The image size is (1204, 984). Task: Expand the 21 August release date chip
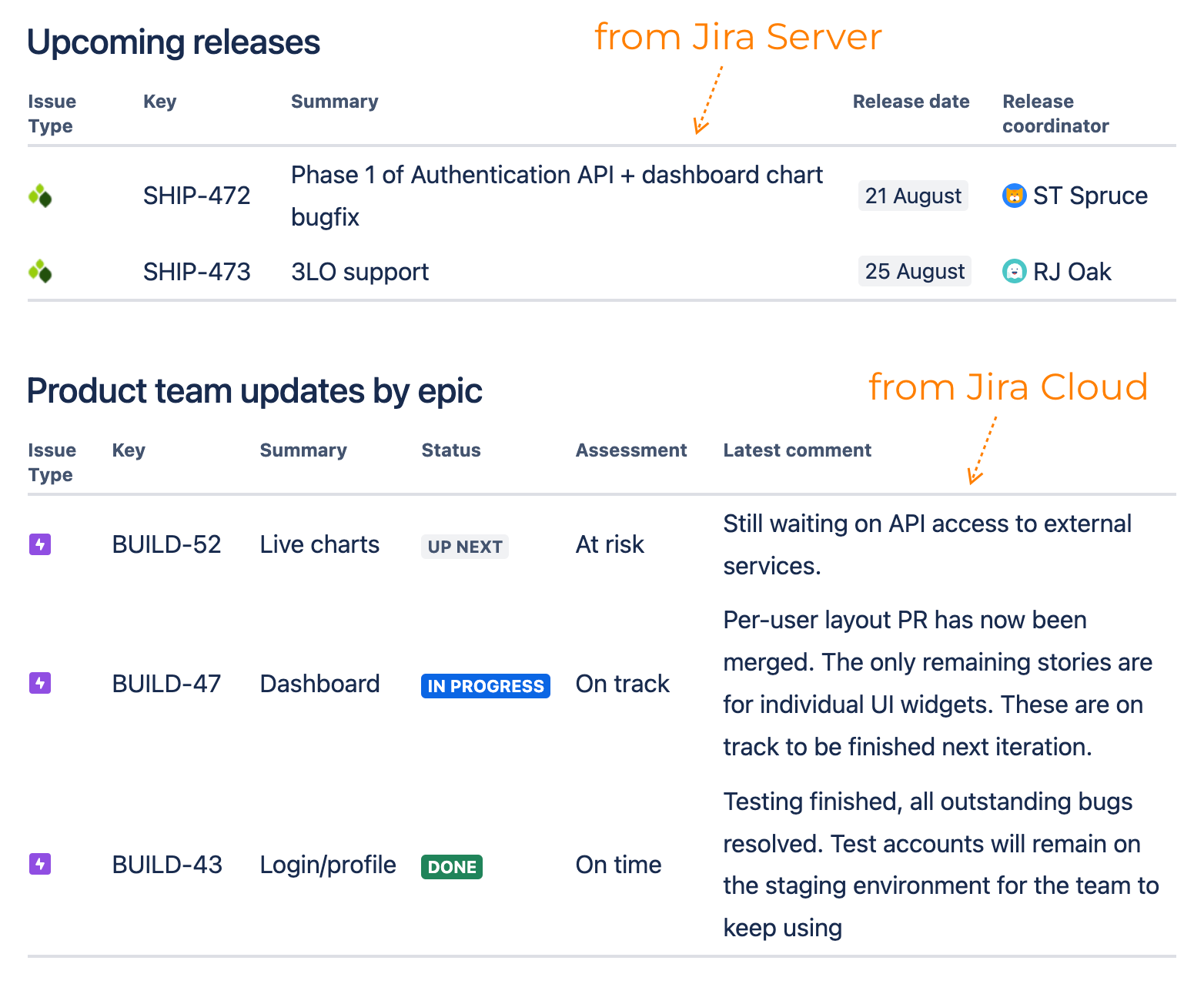click(913, 196)
